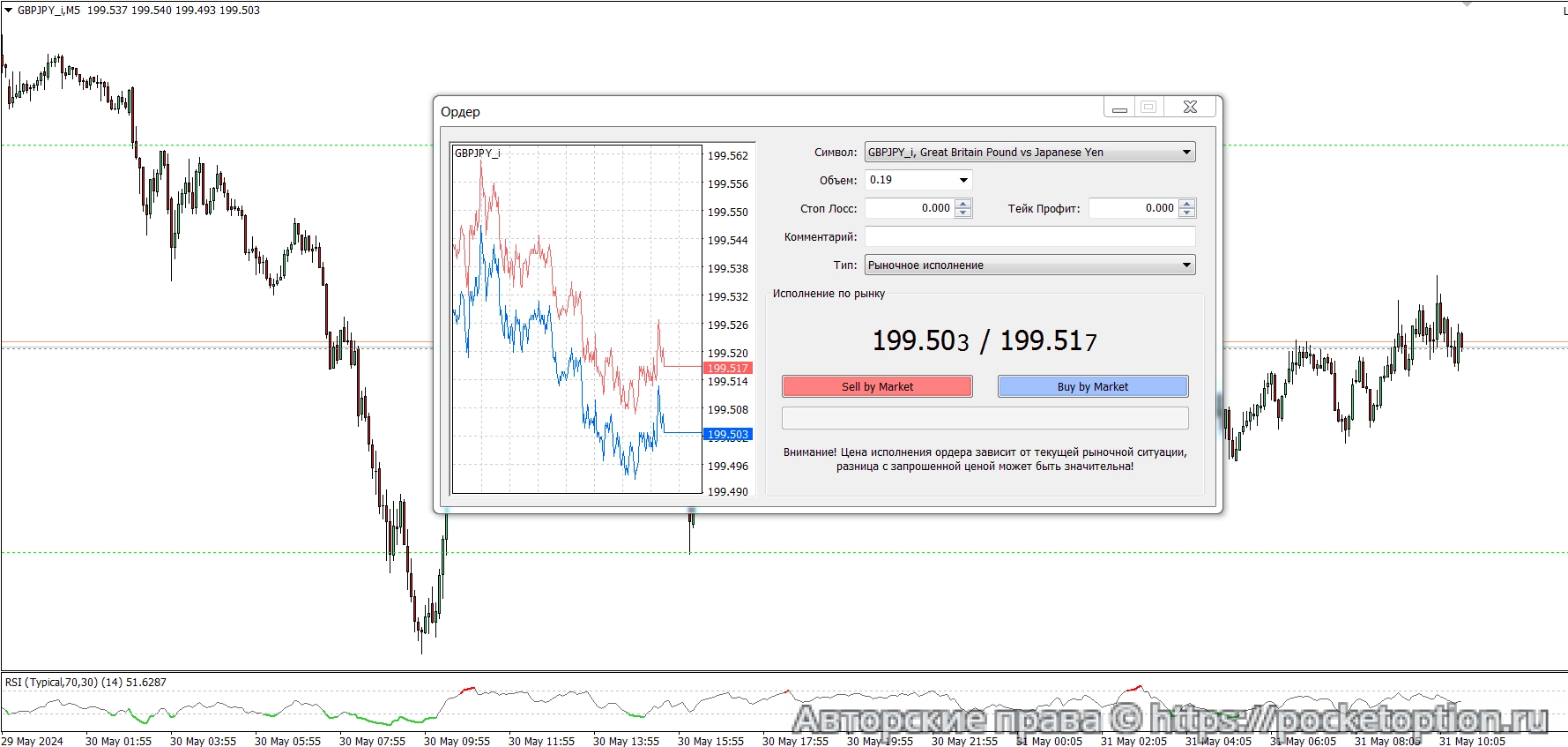The image size is (1568, 747).
Task: Click the RSI indicator label text
Action: tap(85, 683)
